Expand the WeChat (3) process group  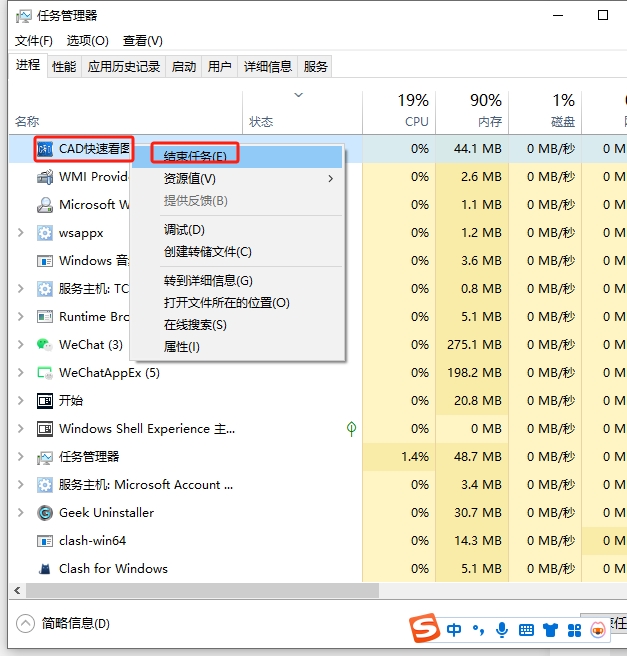coord(20,345)
